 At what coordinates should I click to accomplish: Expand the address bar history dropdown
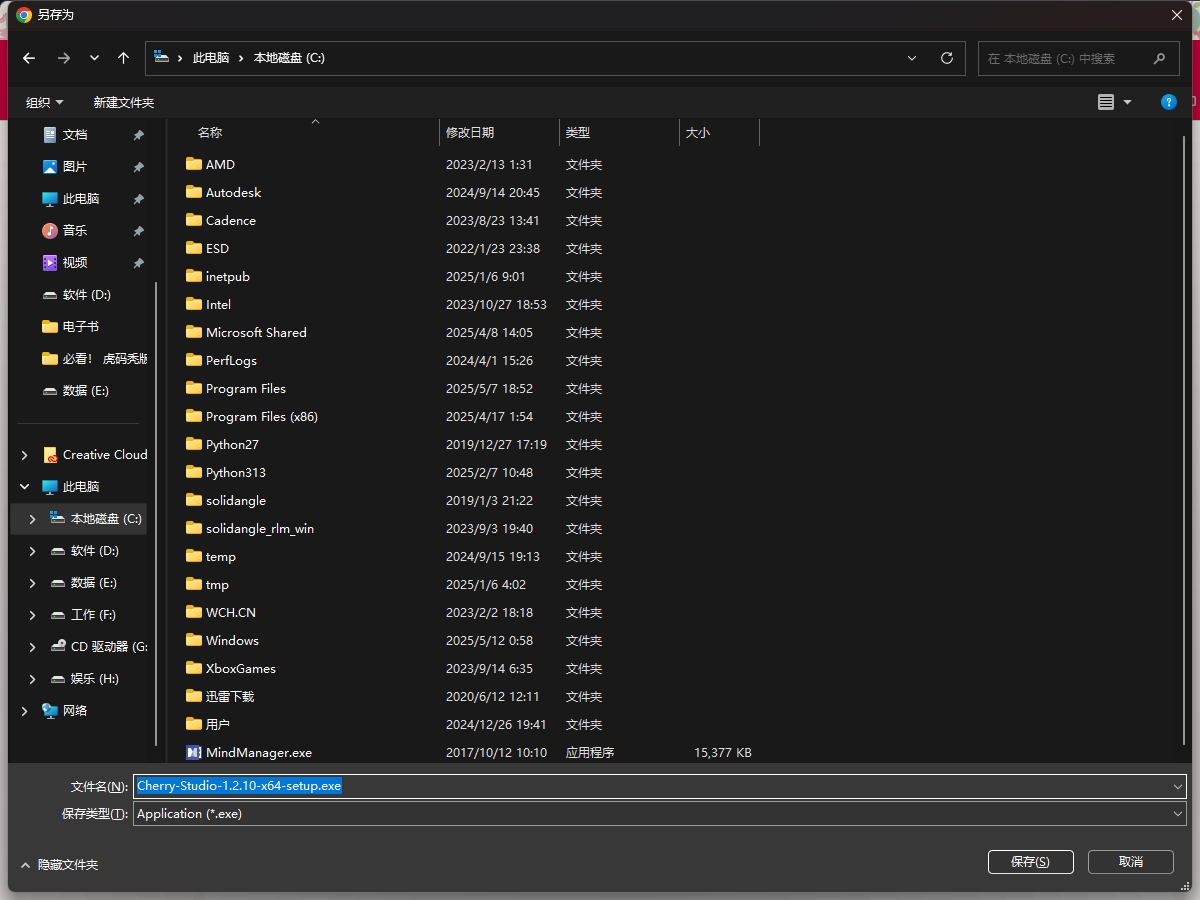coord(912,58)
